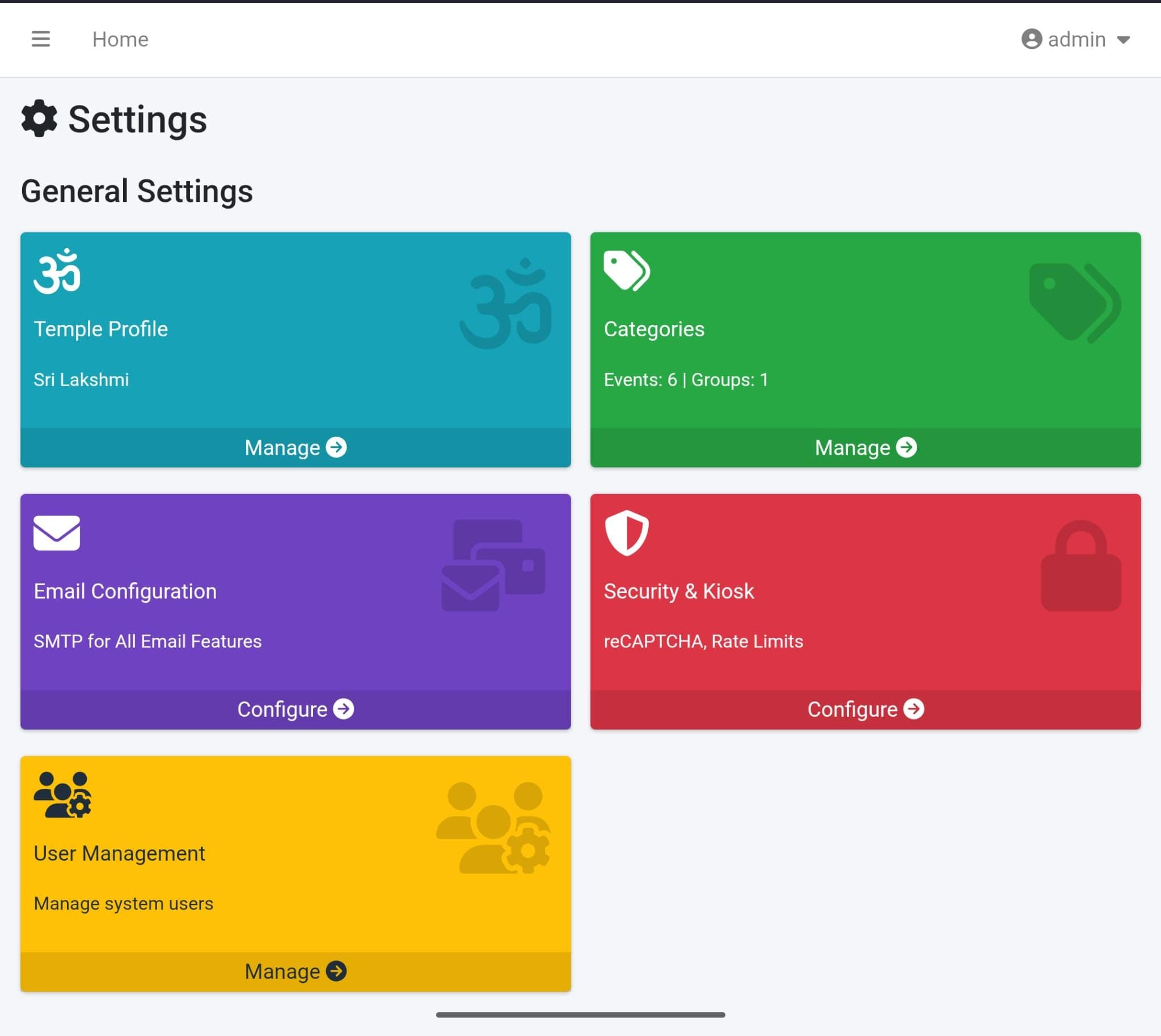Click the gear icon beside the Settings heading

click(x=38, y=119)
